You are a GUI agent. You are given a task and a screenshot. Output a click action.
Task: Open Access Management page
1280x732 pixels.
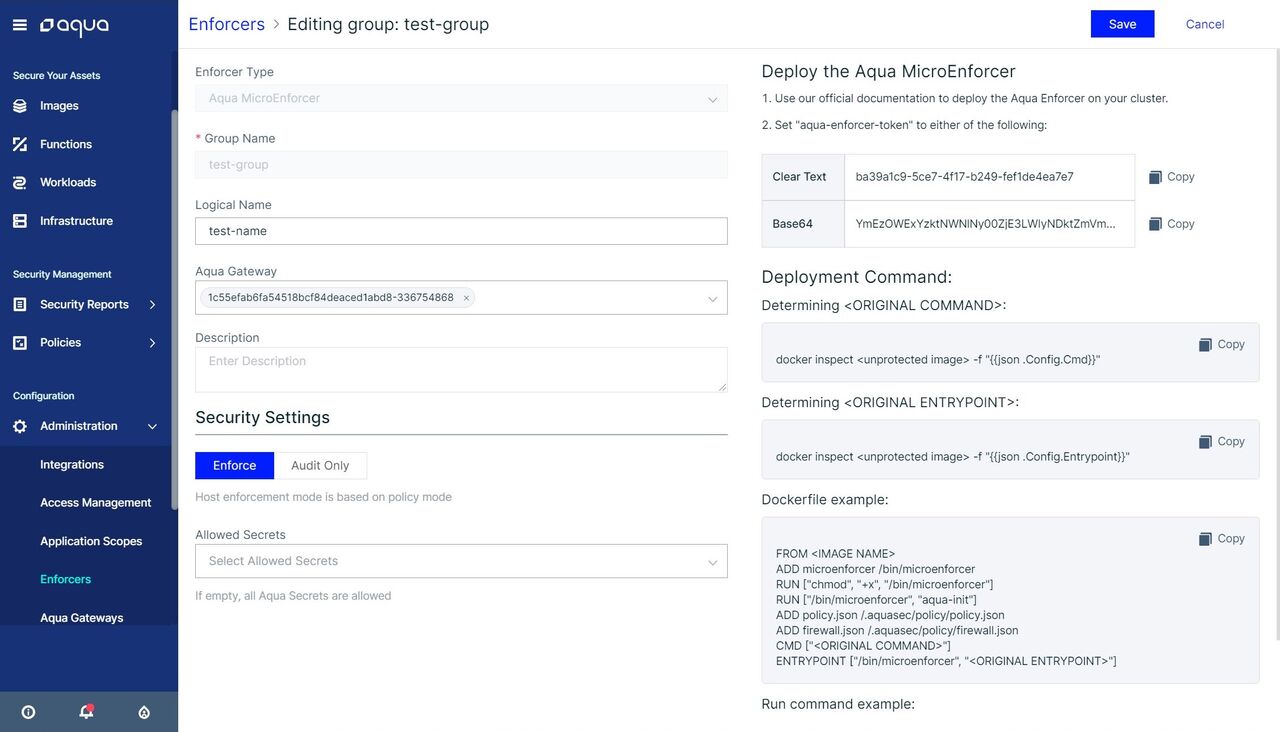pyautogui.click(x=96, y=503)
